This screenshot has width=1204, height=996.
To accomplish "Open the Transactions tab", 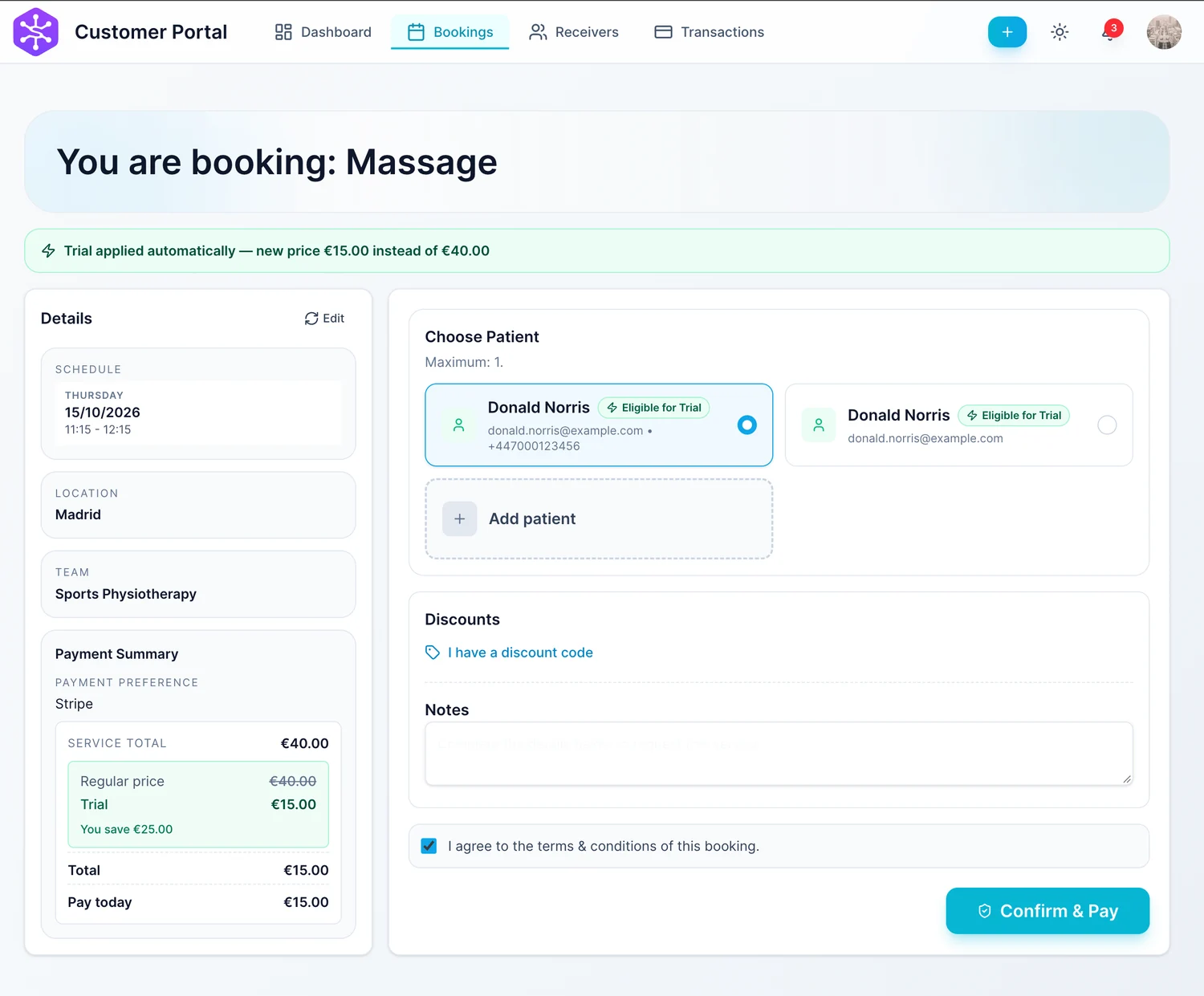I will (x=710, y=32).
